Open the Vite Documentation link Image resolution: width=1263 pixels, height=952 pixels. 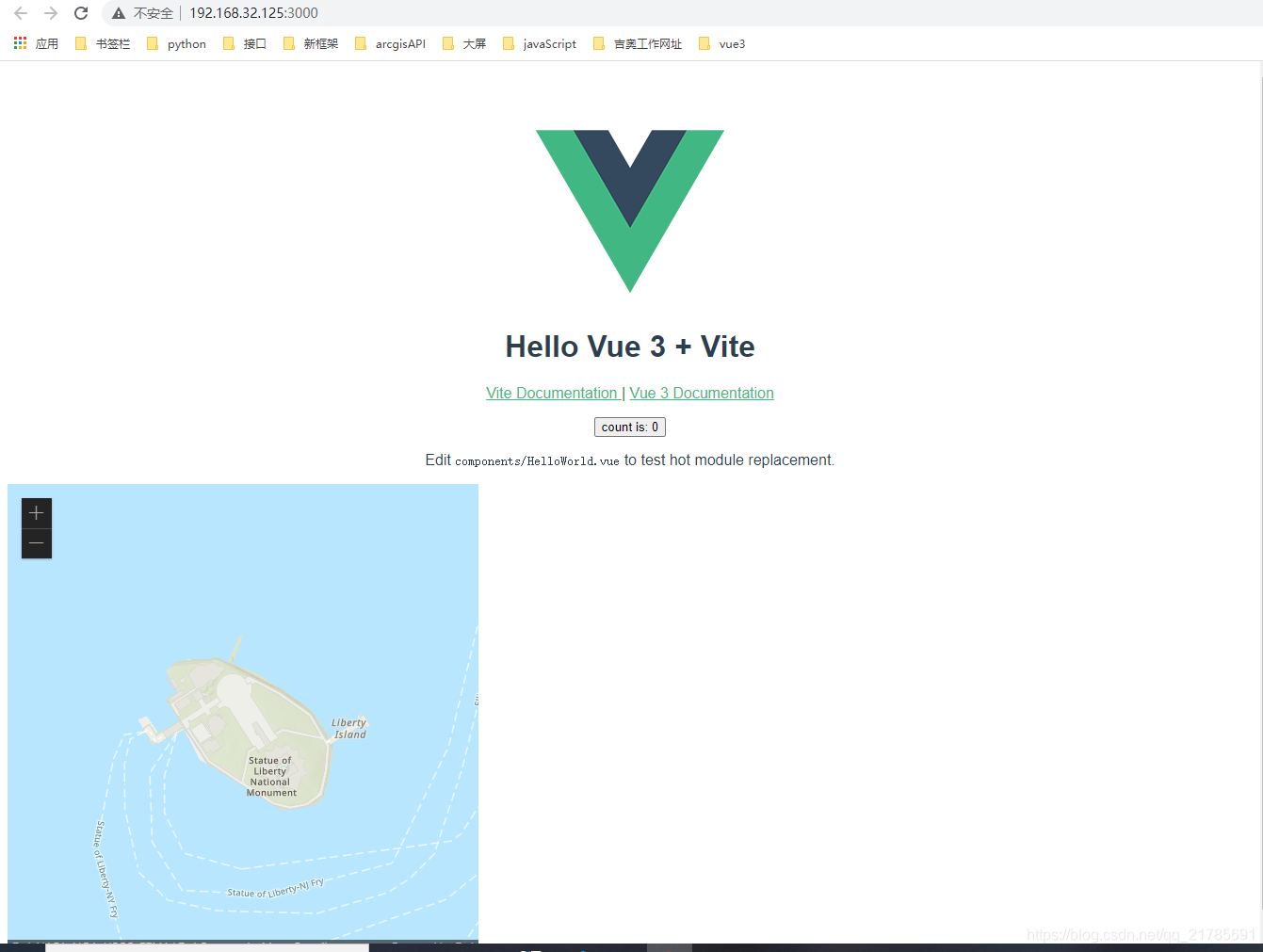tap(552, 393)
